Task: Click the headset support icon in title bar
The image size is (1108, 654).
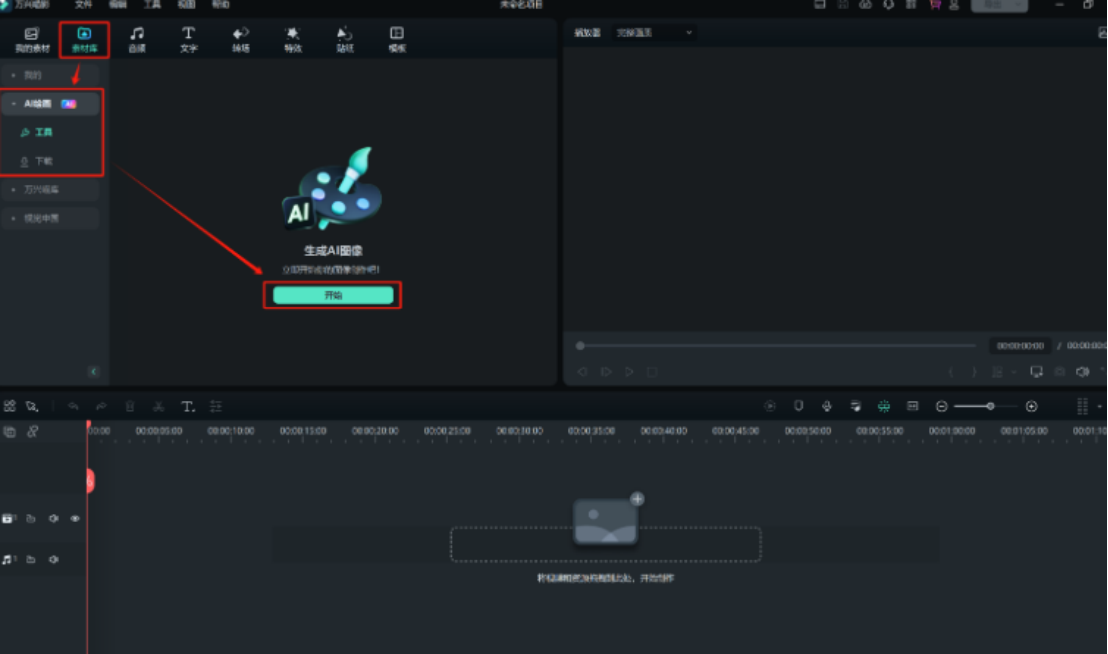Action: tap(888, 4)
